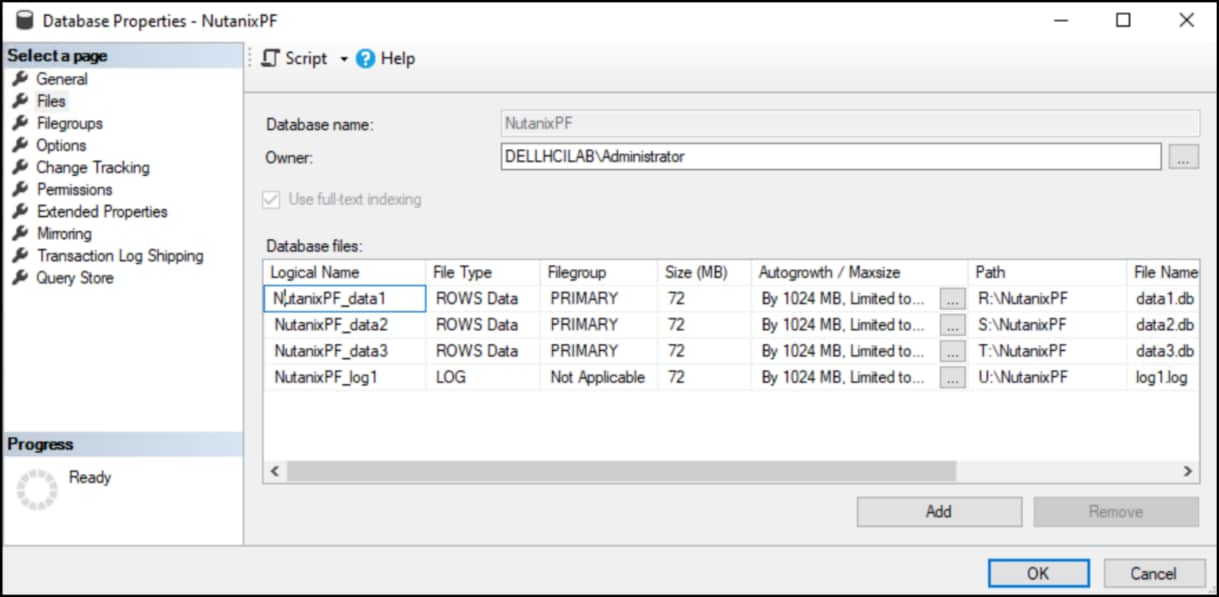Select the NutanixPF_data2 logical name cell
Image resolution: width=1219 pixels, height=597 pixels.
click(x=345, y=324)
